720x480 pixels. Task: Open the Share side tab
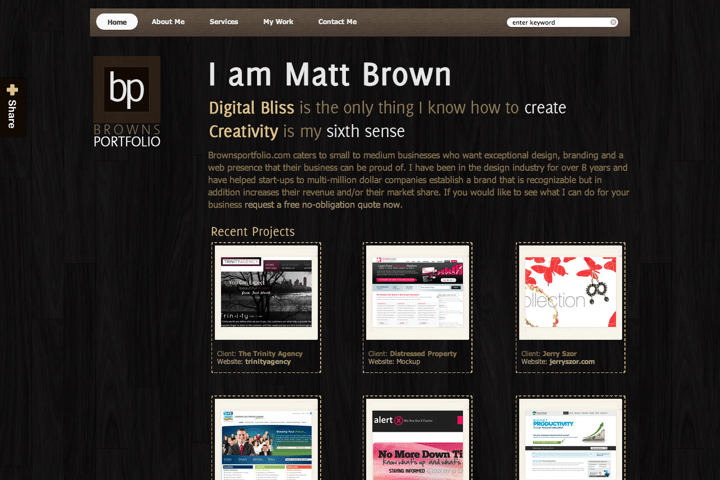tap(12, 107)
